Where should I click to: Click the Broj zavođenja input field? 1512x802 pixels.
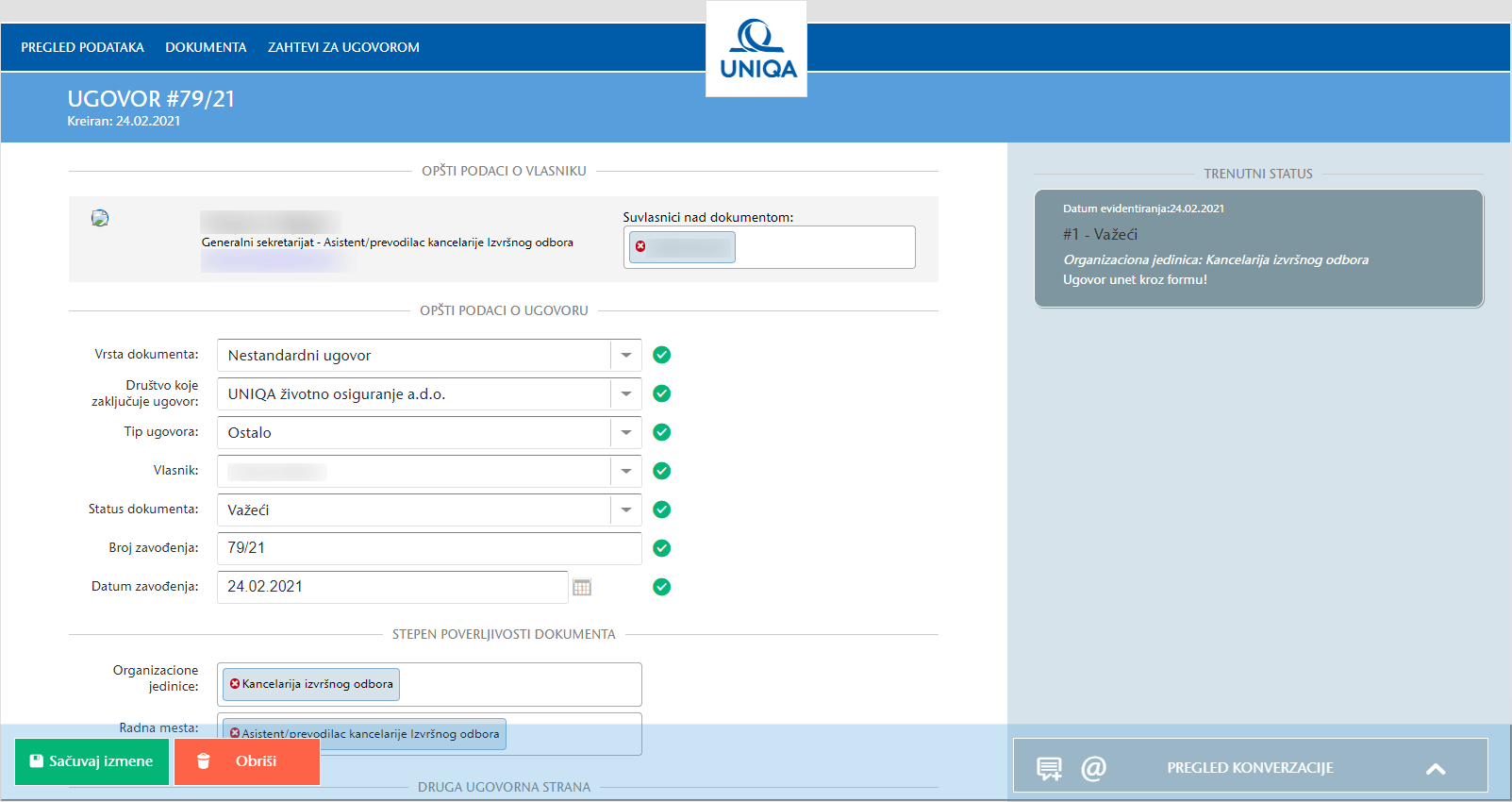(x=429, y=548)
